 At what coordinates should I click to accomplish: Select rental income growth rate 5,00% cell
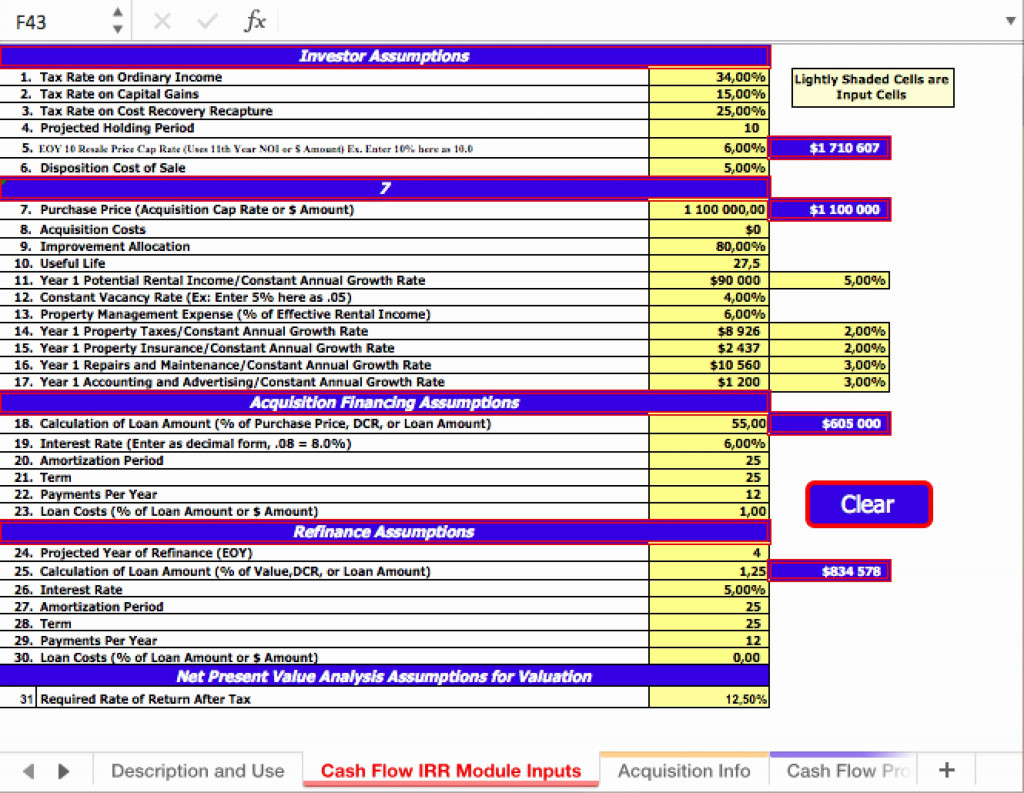tap(830, 280)
